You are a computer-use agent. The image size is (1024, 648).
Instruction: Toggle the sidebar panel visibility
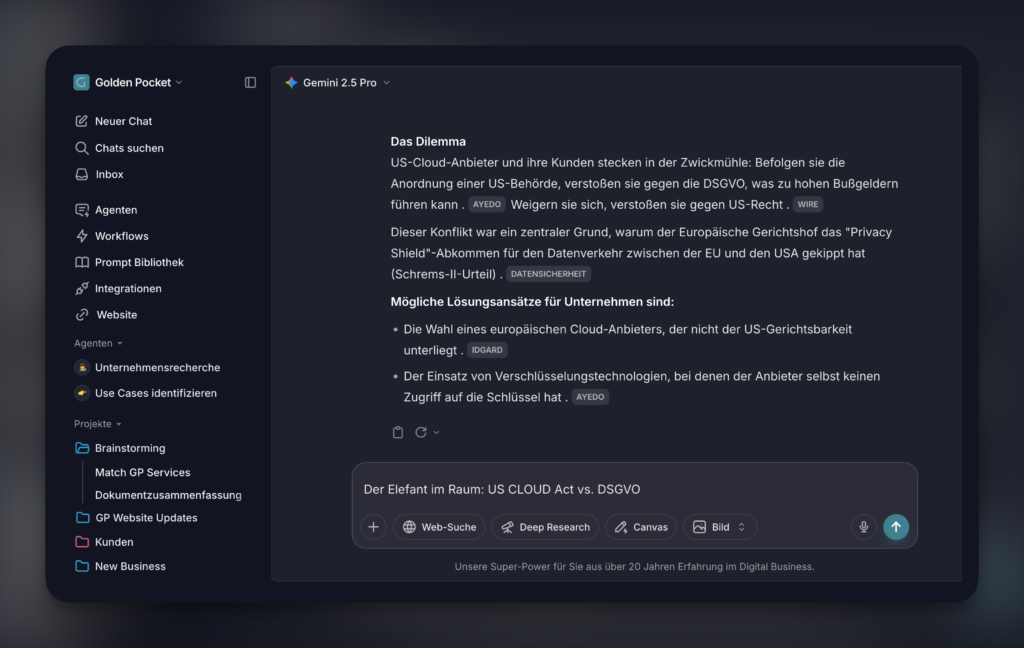click(x=250, y=82)
